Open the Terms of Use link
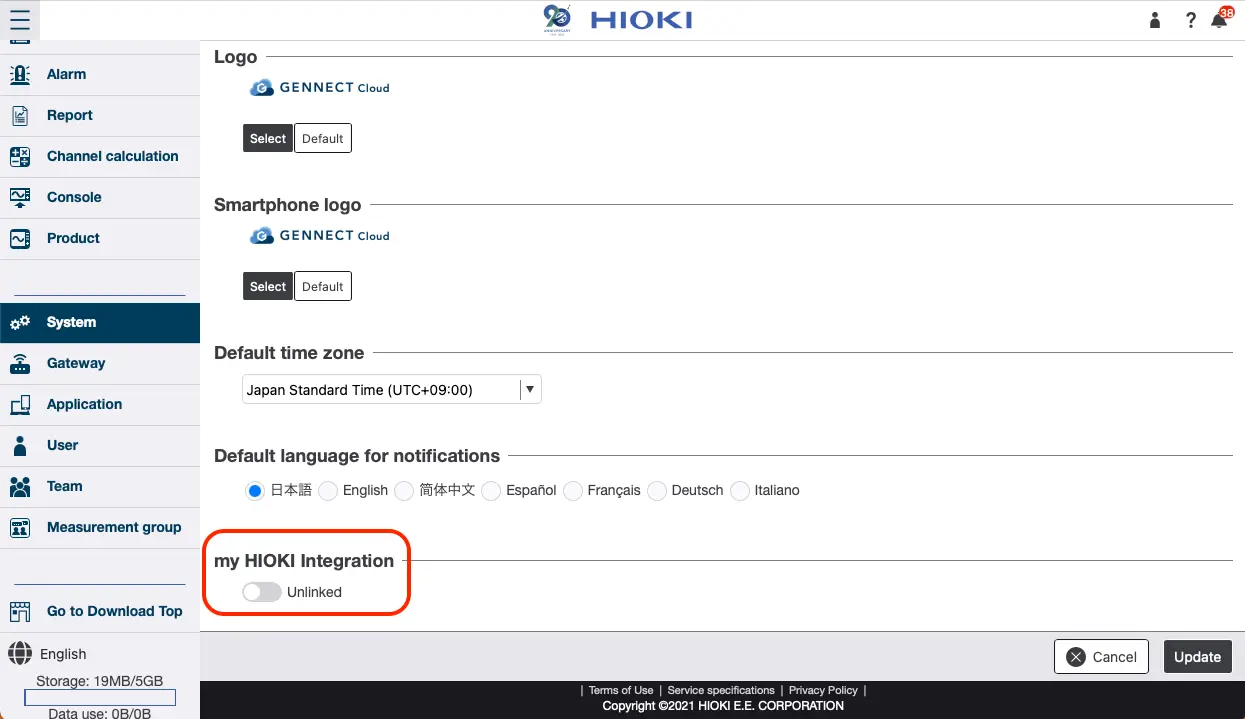 coord(621,690)
